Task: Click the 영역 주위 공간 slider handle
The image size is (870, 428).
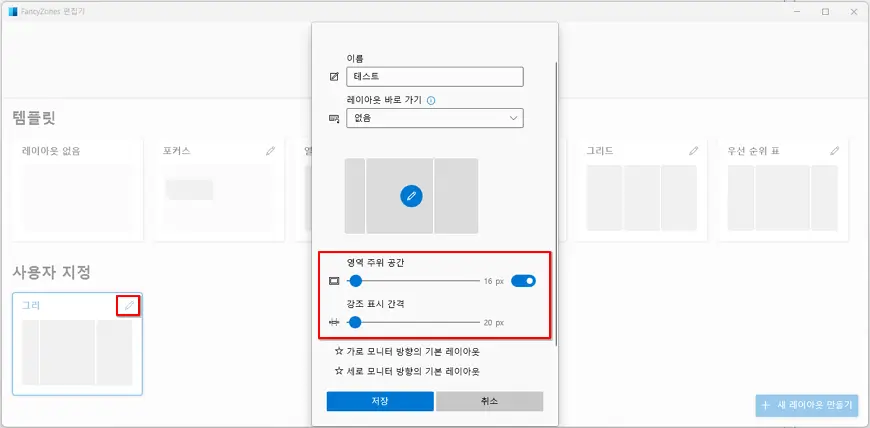Action: click(354, 281)
